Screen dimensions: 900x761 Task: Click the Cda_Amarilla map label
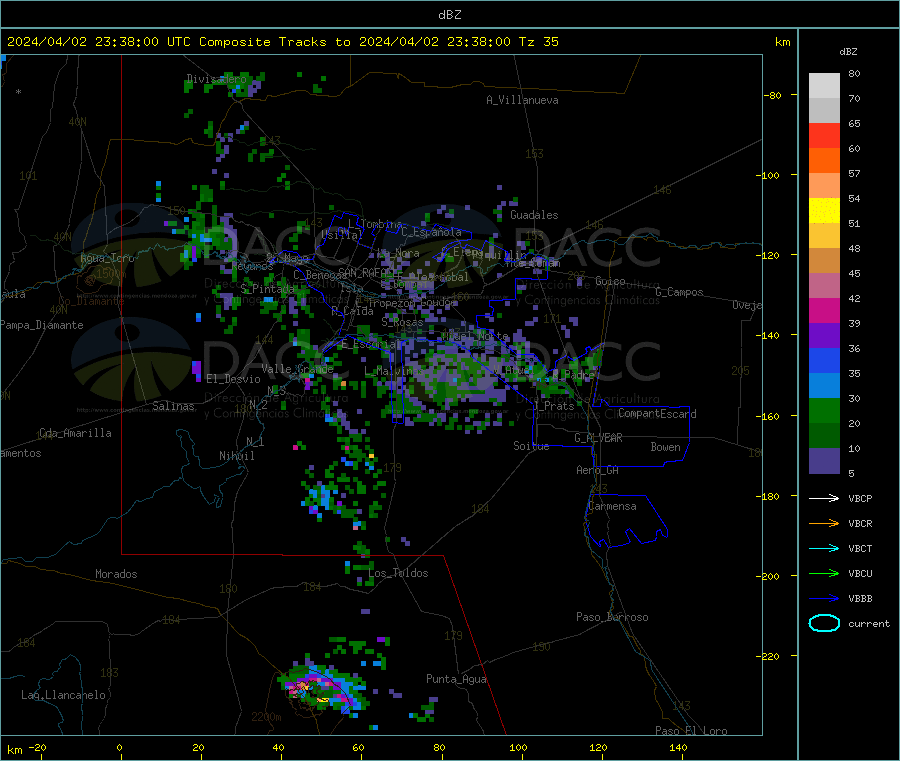pos(75,433)
